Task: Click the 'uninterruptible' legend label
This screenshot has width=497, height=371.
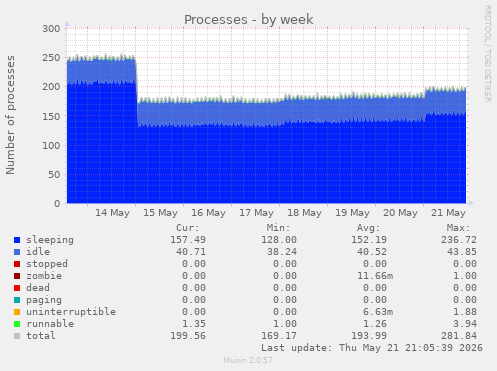Action: pyautogui.click(x=71, y=312)
